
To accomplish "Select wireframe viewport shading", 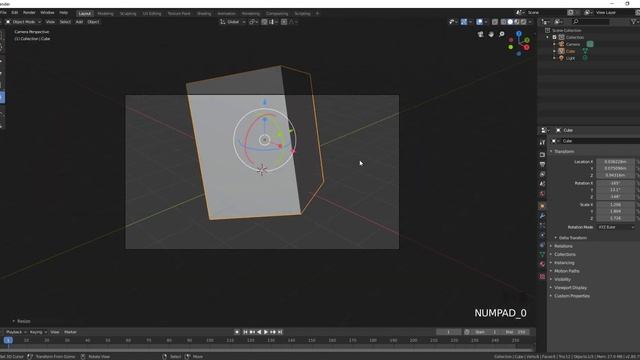I will click(x=503, y=22).
